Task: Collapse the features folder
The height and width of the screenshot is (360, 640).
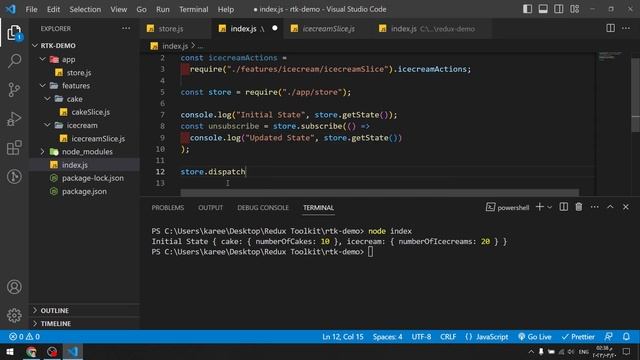Action: click(x=42, y=86)
